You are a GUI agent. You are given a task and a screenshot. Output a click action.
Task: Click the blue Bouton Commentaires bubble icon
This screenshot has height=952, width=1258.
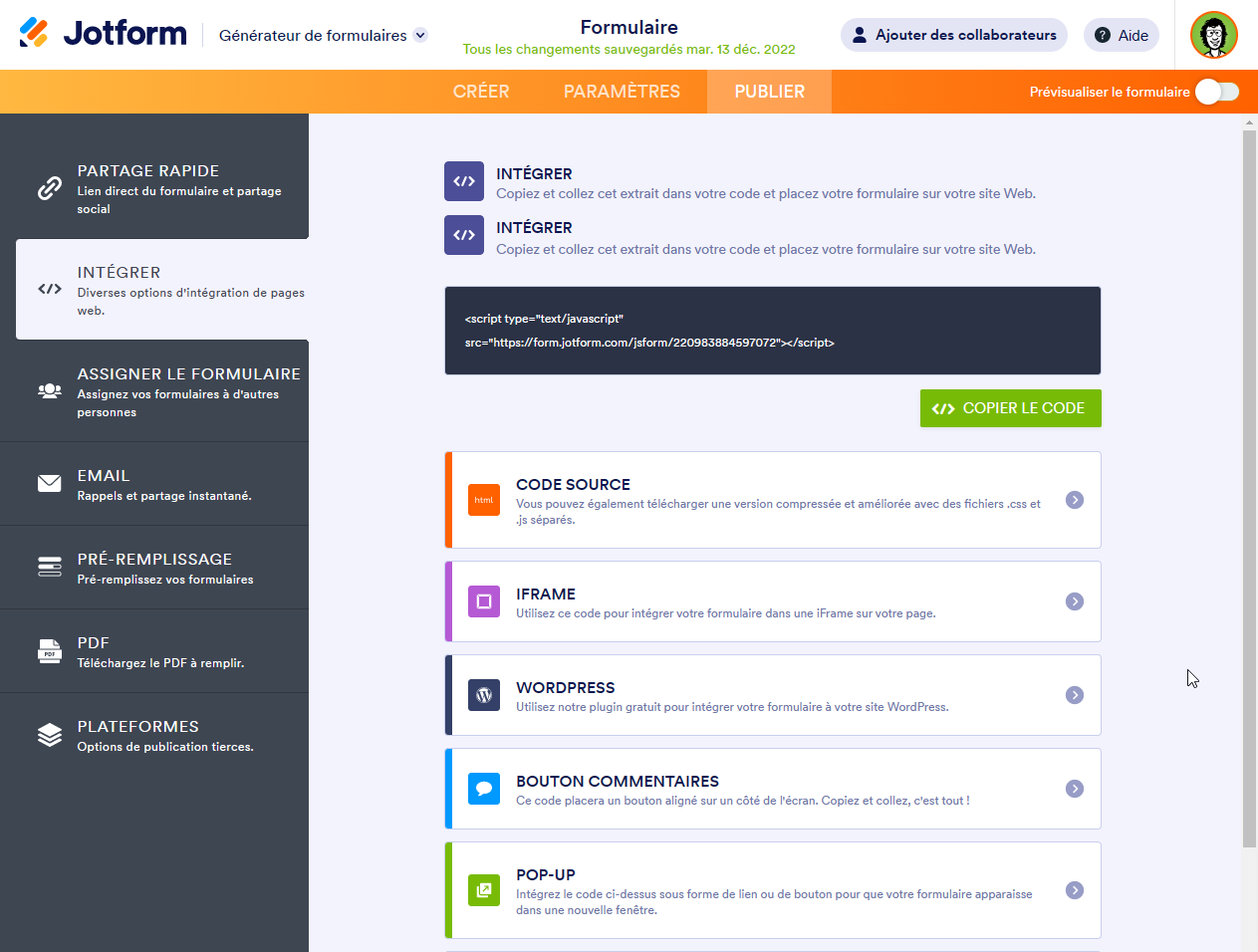[484, 789]
